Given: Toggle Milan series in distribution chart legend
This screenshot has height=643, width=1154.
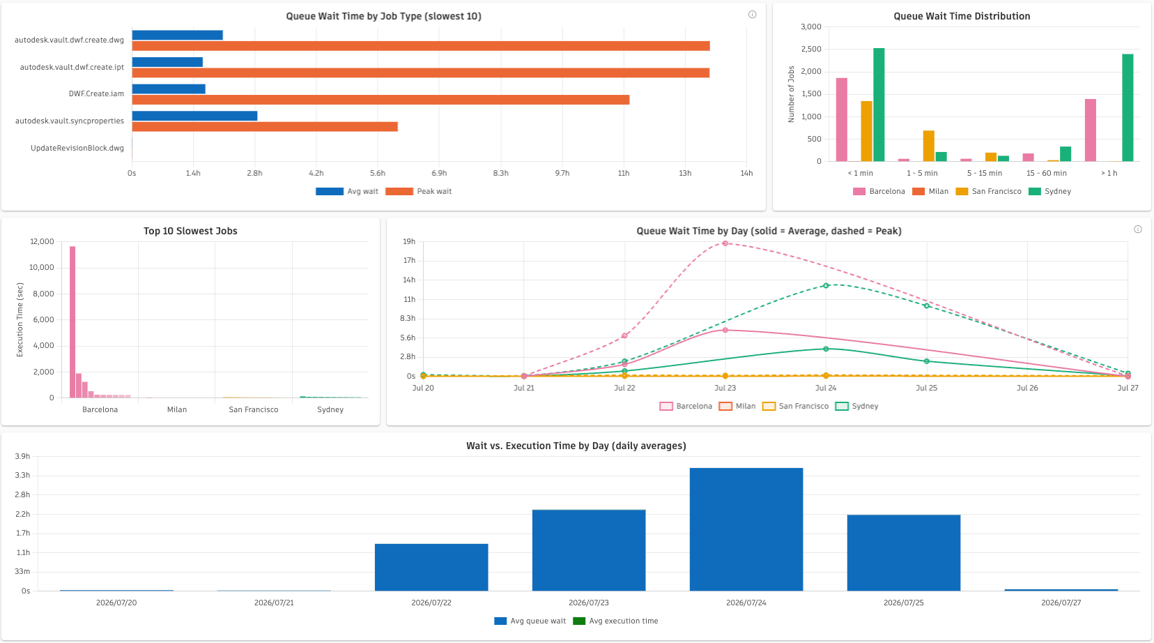Looking at the screenshot, I should pos(930,191).
